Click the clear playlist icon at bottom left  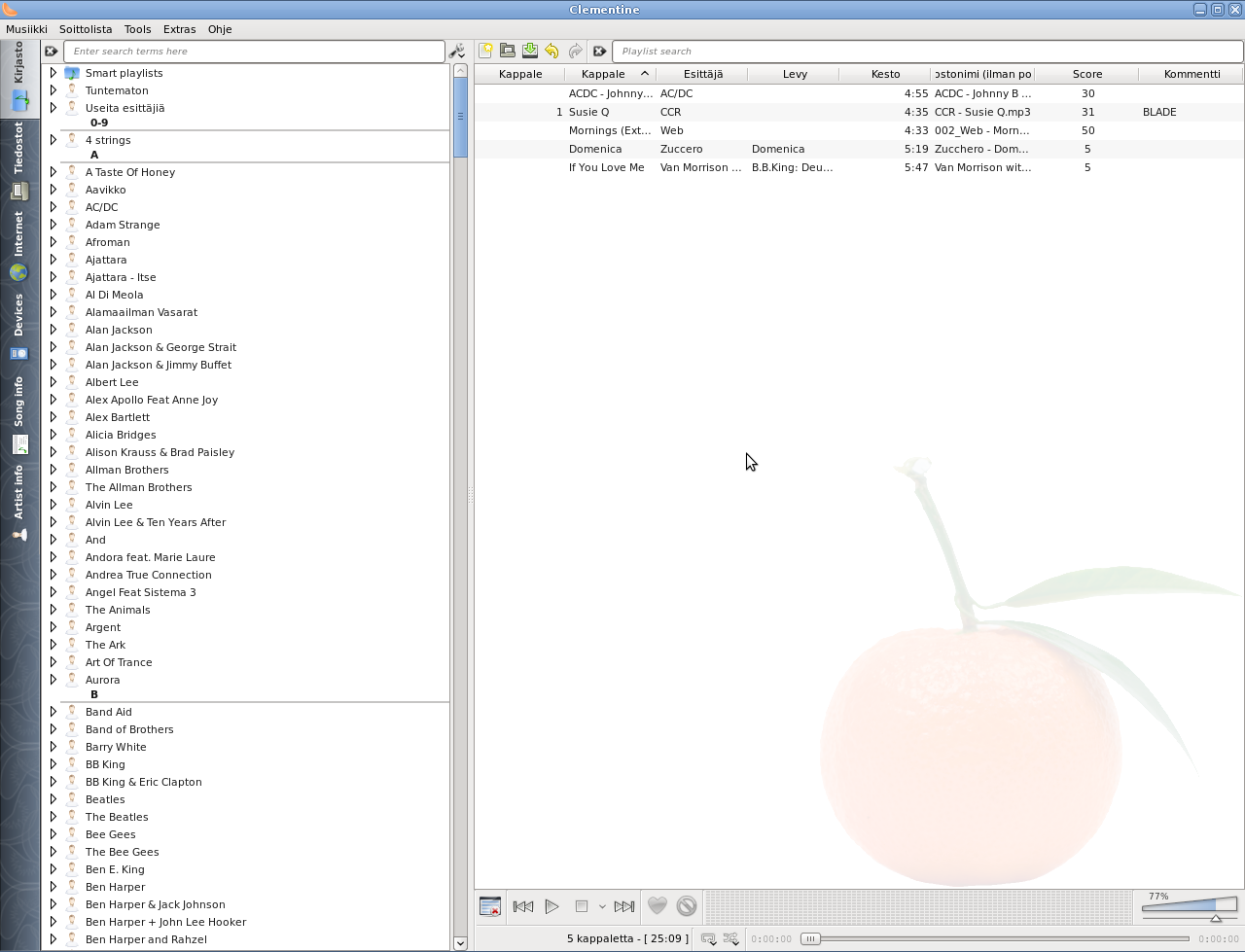pos(490,906)
